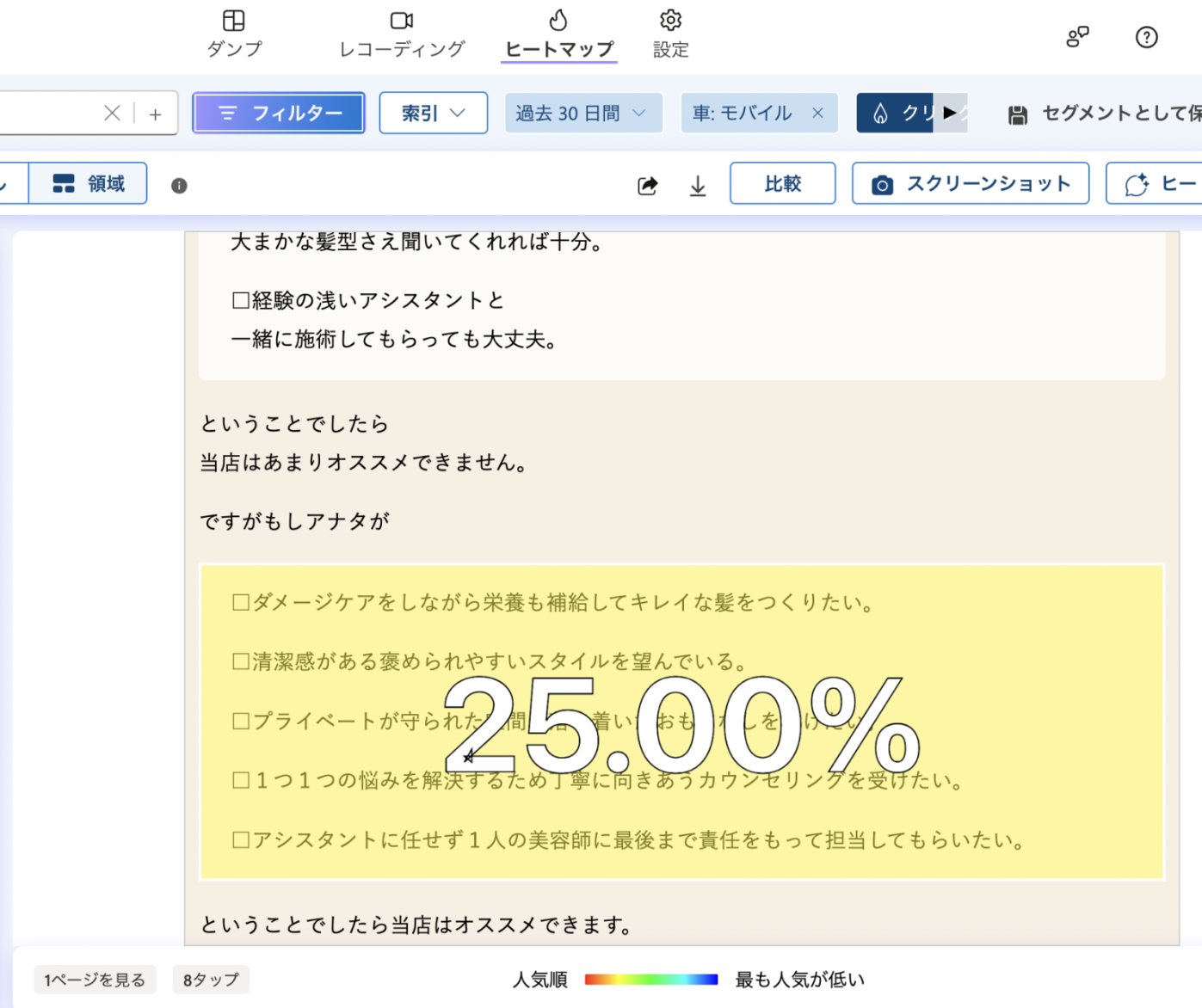Click the help question mark icon
This screenshot has height=1008, width=1202.
coord(1146,37)
